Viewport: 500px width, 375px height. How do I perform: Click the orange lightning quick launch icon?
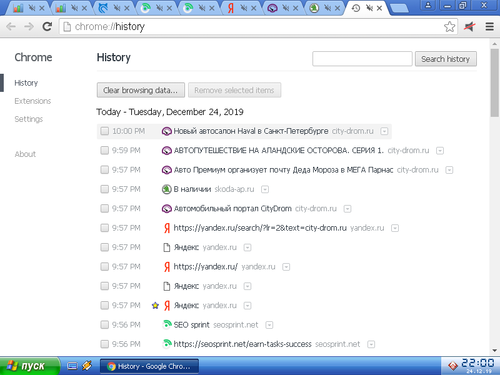pos(87,366)
